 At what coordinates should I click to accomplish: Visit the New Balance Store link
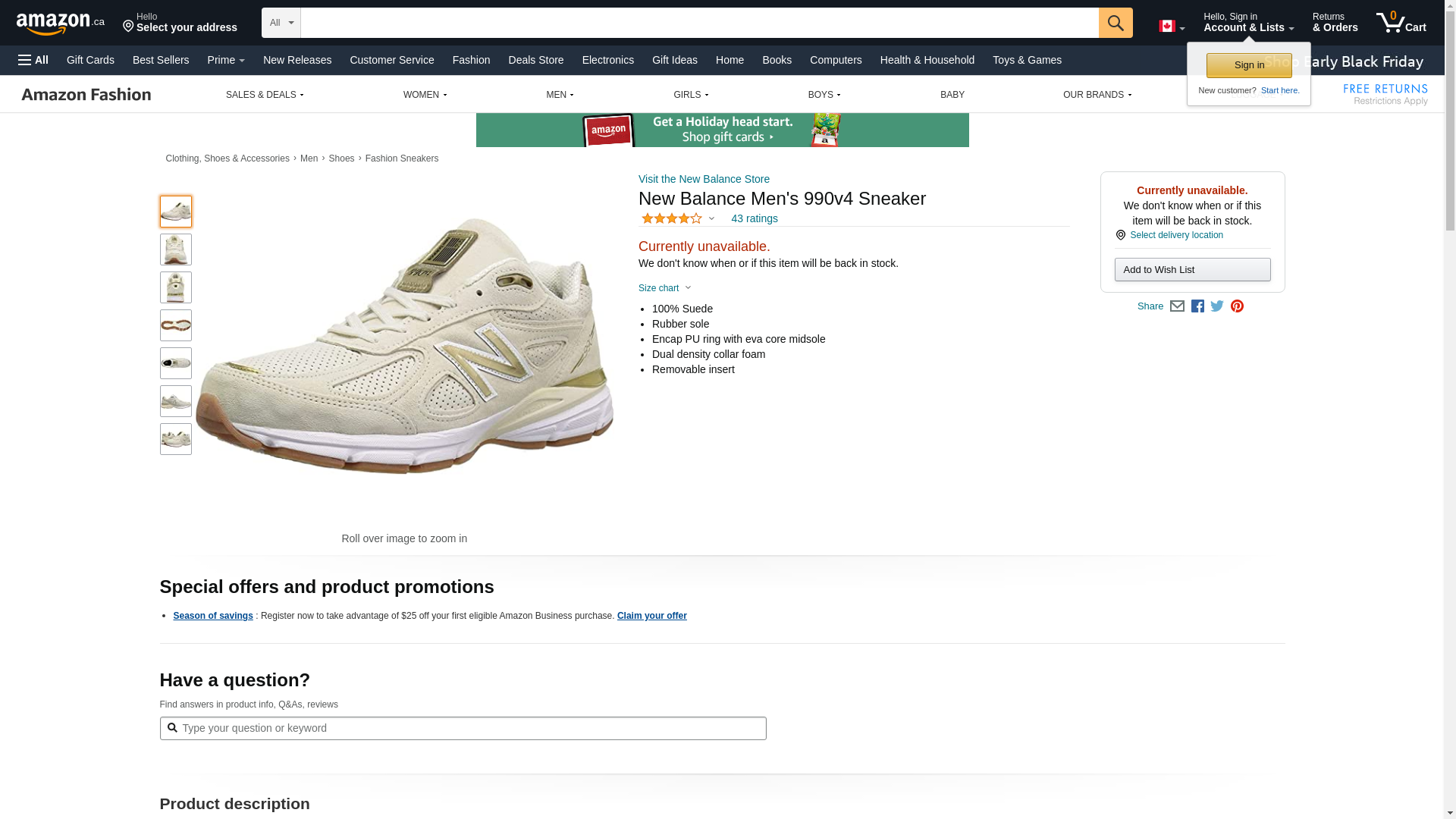pos(704,179)
